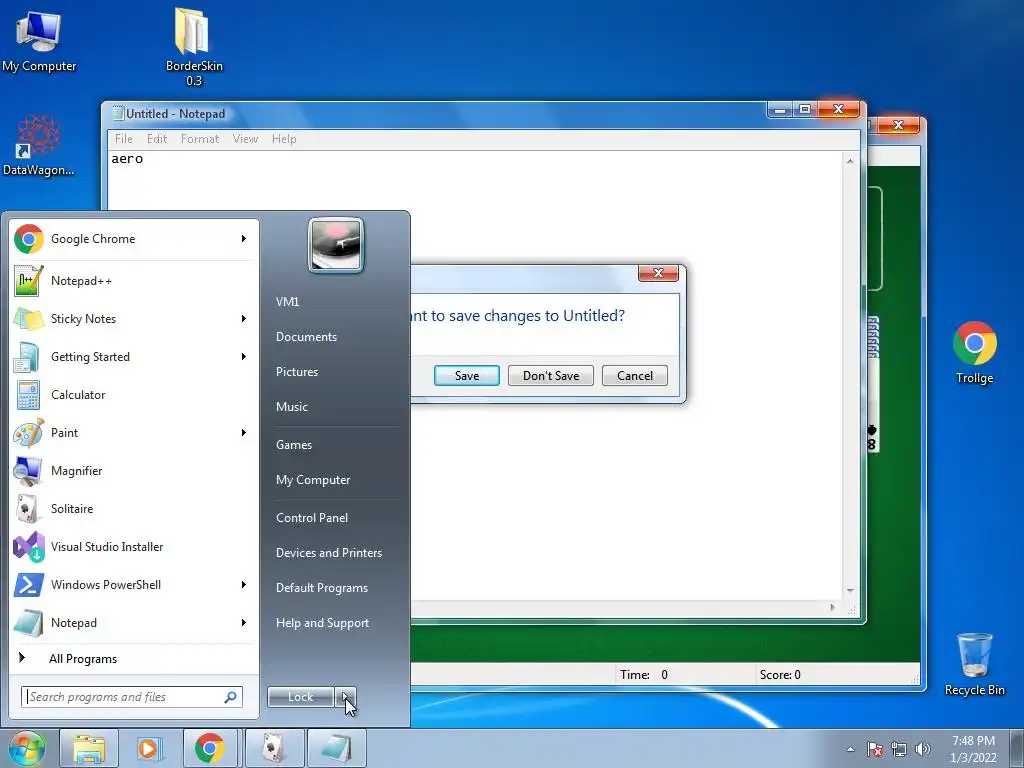
Task: Switch to Chrome in the taskbar
Action: 210,748
